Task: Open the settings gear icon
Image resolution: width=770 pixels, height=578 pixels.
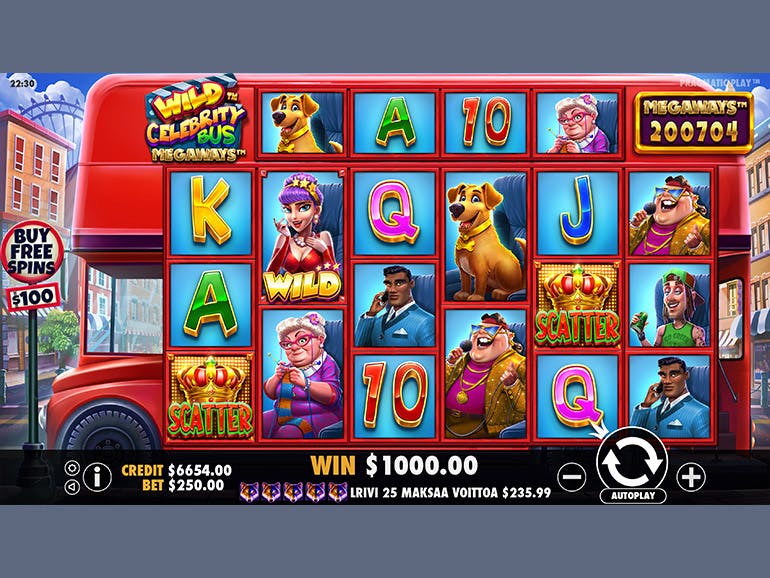Action: (x=72, y=468)
